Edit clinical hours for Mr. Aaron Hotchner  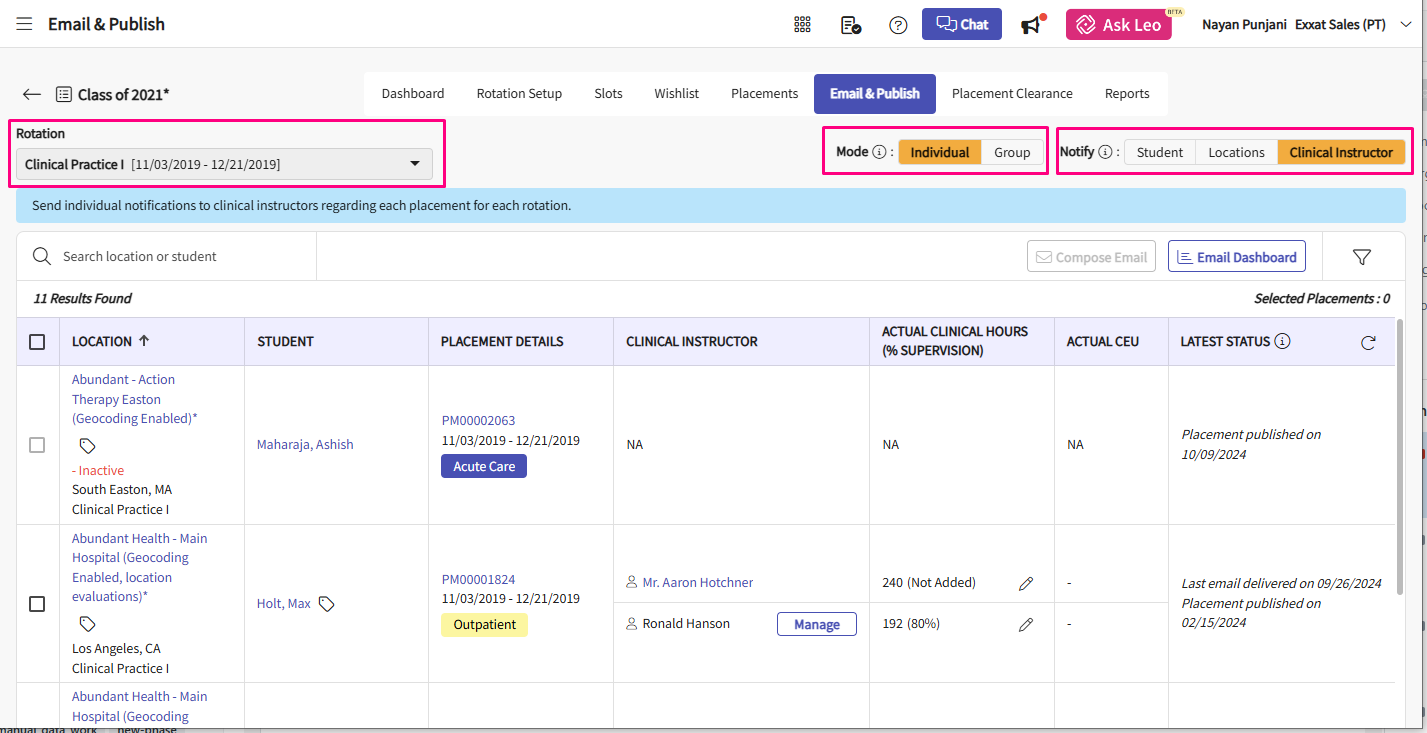tap(1025, 583)
